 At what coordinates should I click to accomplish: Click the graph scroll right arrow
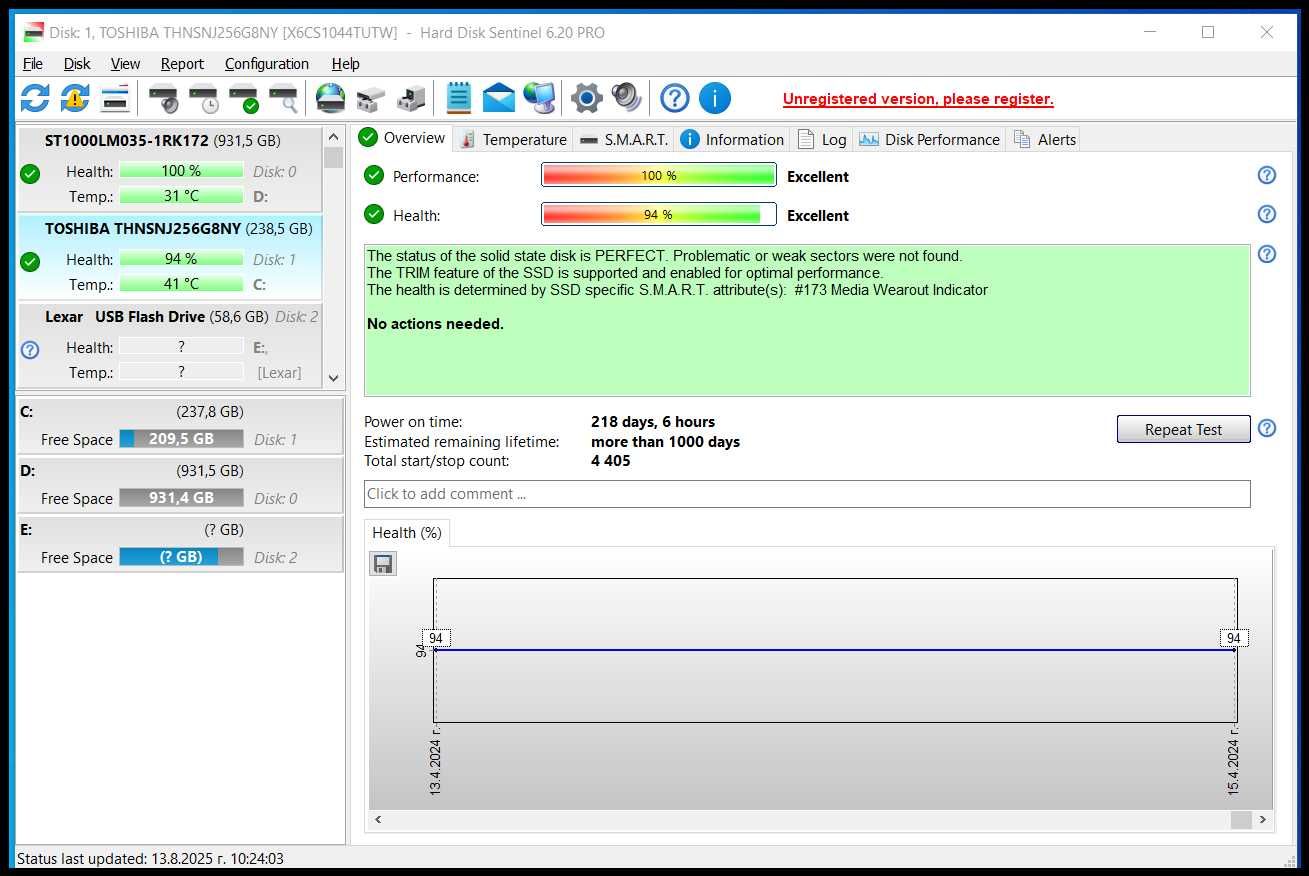[x=1263, y=819]
